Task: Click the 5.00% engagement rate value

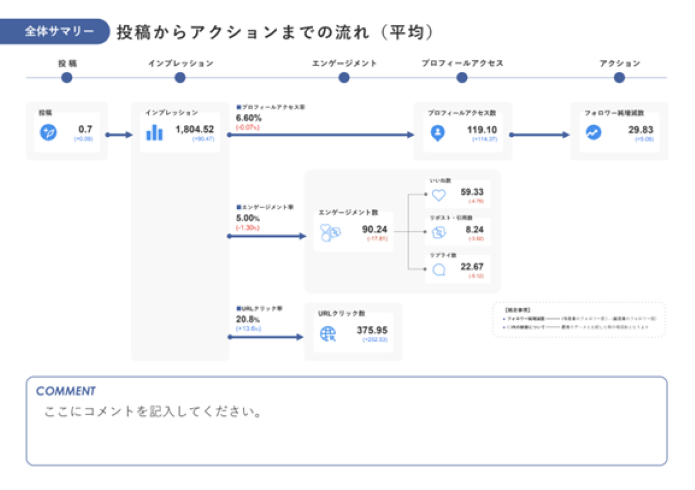Action: click(x=248, y=218)
